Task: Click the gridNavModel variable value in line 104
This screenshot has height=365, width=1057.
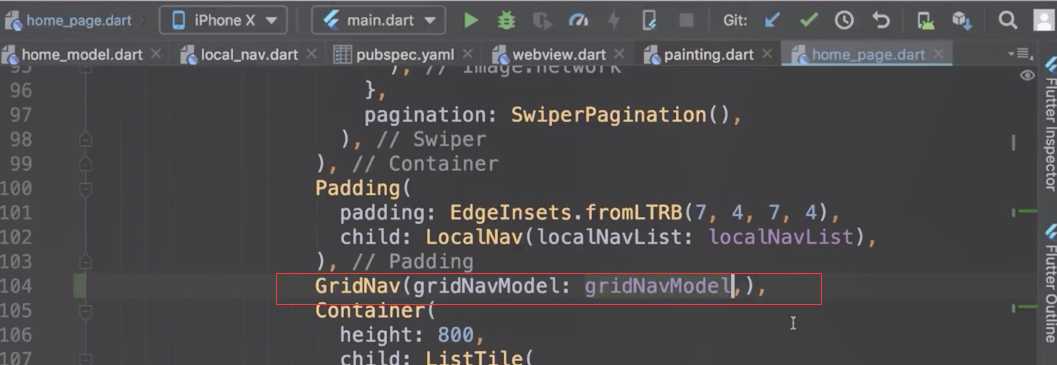Action: pos(658,287)
